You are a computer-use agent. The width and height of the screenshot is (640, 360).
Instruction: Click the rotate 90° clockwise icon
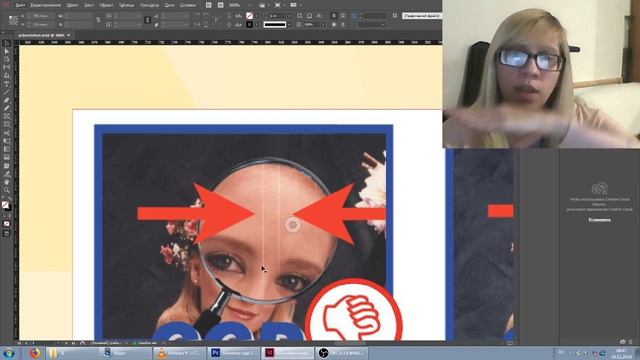pyautogui.click(x=197, y=16)
